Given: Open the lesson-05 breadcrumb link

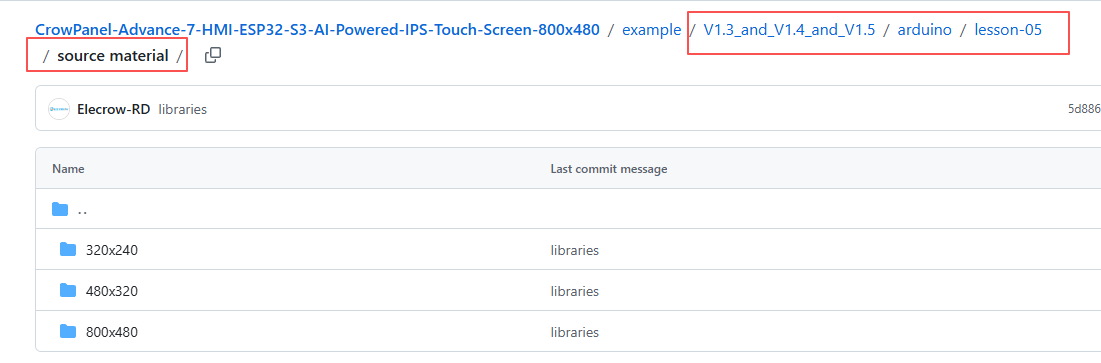Looking at the screenshot, I should [1008, 30].
